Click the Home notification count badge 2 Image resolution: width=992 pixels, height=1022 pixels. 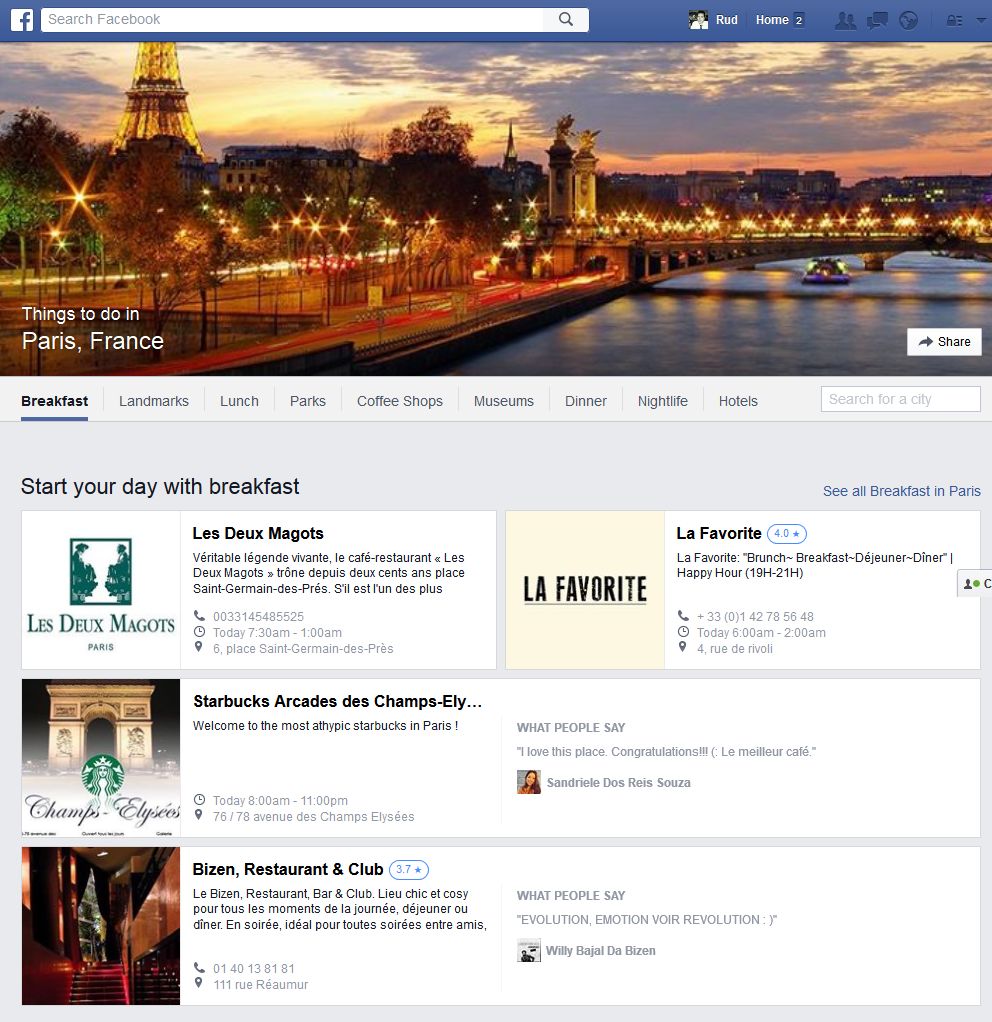798,20
